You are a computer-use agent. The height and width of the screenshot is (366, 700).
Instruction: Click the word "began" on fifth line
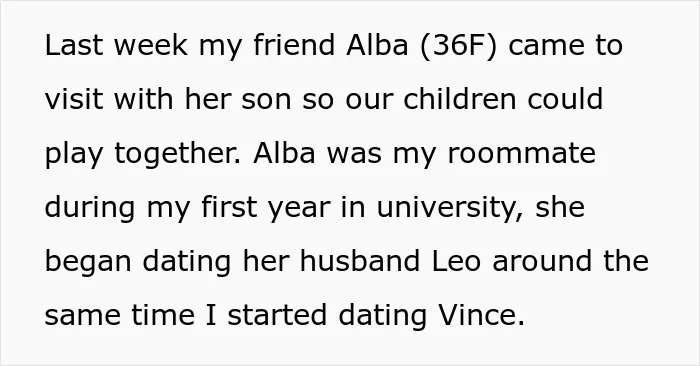point(88,262)
